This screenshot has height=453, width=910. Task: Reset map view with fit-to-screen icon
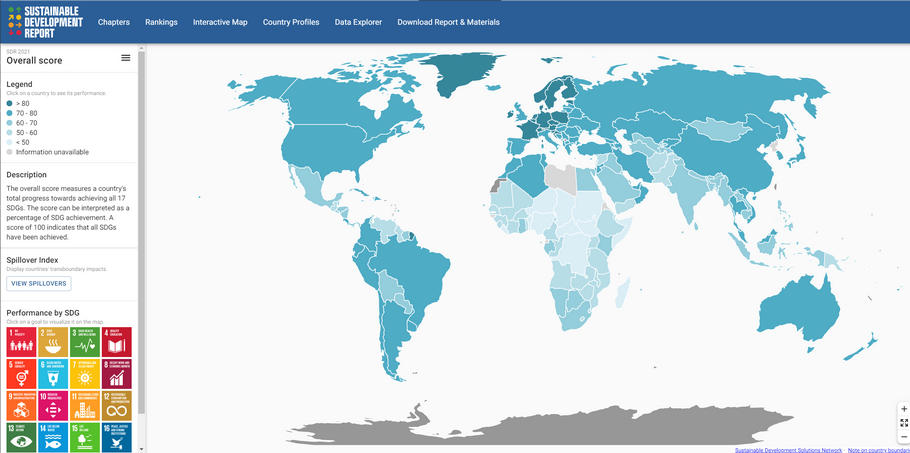[x=904, y=423]
